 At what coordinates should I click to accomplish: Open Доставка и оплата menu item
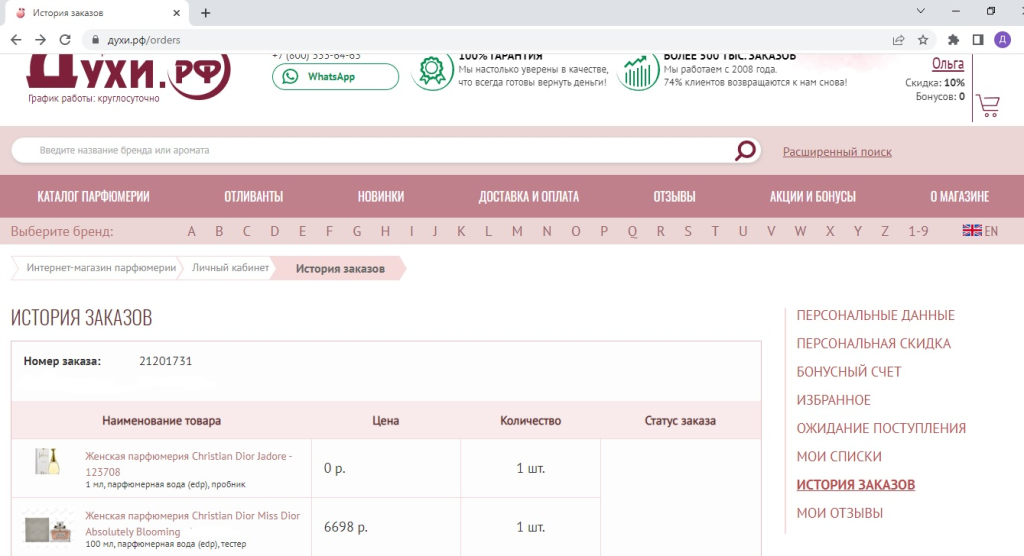point(529,197)
